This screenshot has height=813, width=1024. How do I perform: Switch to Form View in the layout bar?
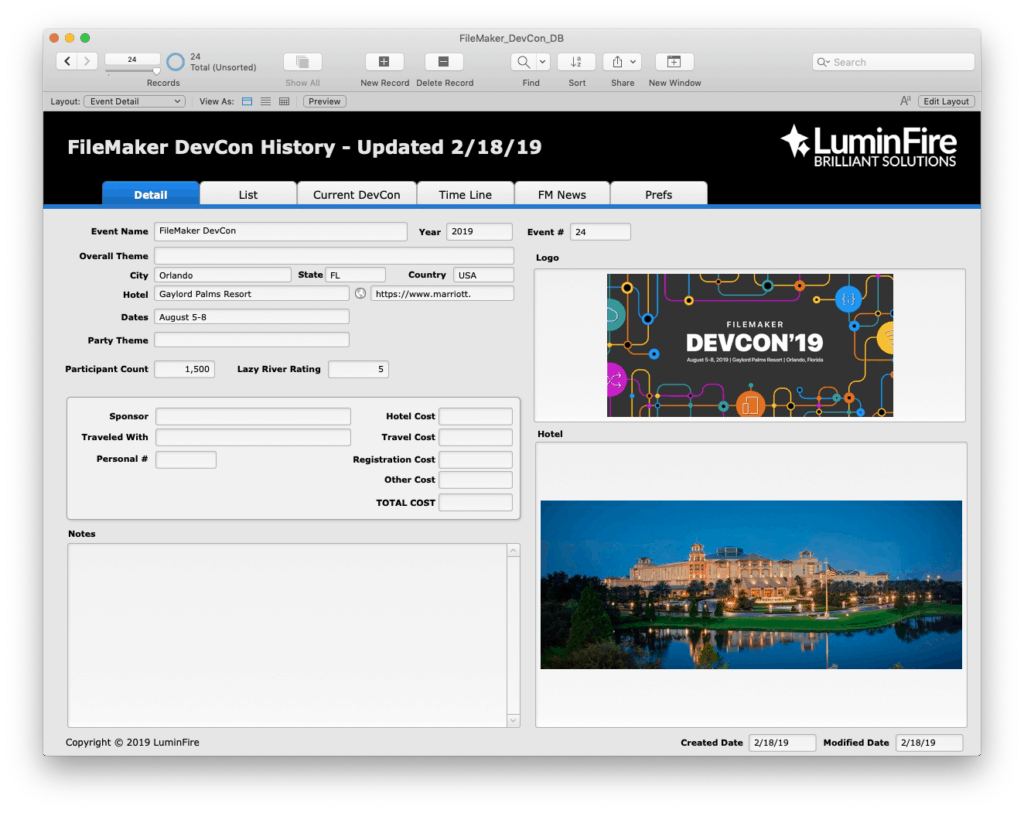click(246, 101)
